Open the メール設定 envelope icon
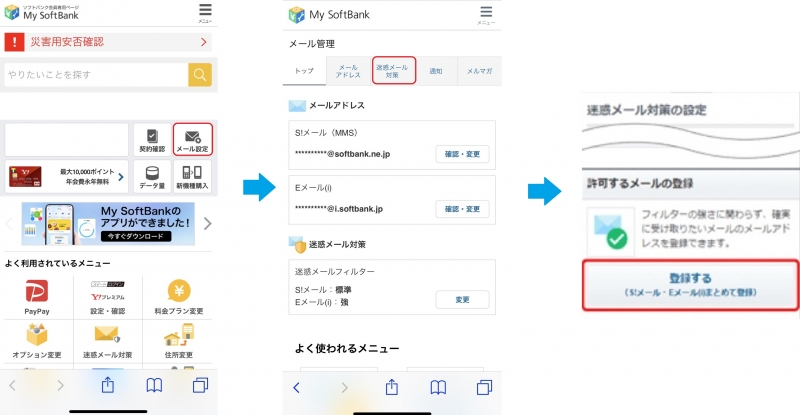Image resolution: width=800 pixels, height=415 pixels. [192, 139]
